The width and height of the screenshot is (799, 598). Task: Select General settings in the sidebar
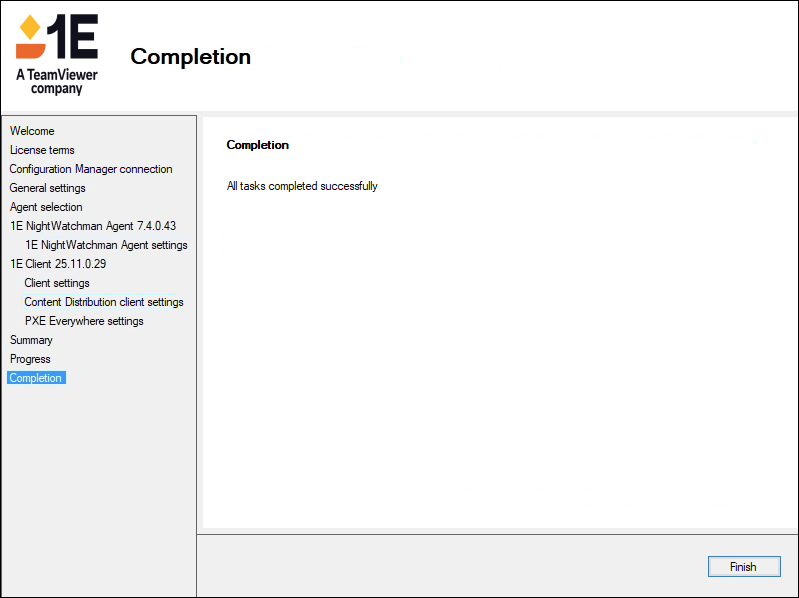[x=48, y=188]
